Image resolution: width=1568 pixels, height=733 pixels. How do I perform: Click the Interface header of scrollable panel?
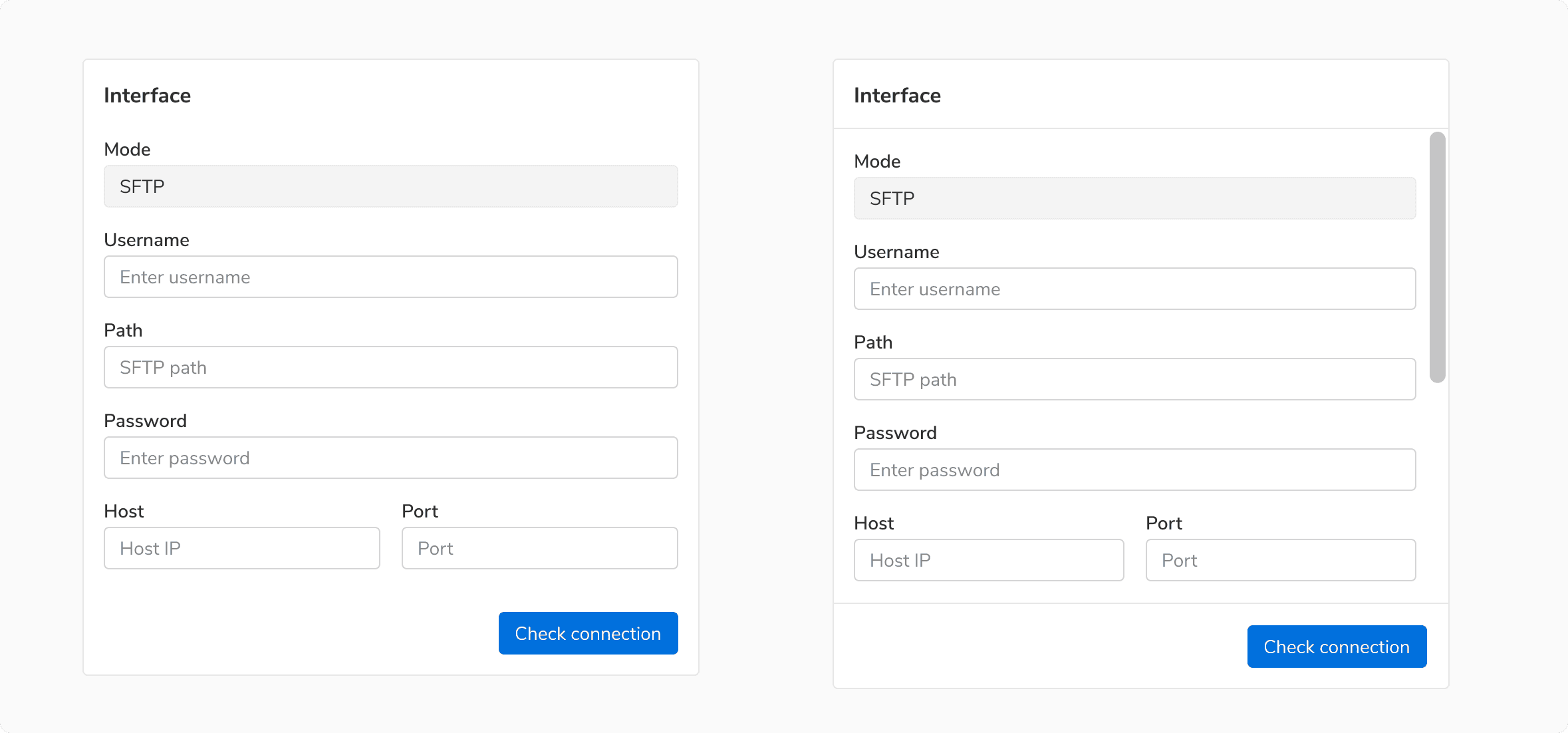(x=897, y=95)
